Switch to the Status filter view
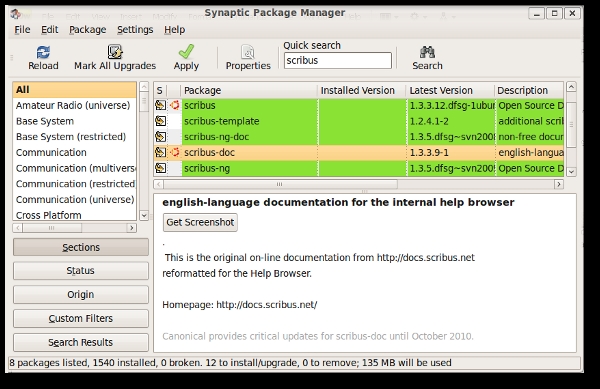The height and width of the screenshot is (389, 600). 81,271
